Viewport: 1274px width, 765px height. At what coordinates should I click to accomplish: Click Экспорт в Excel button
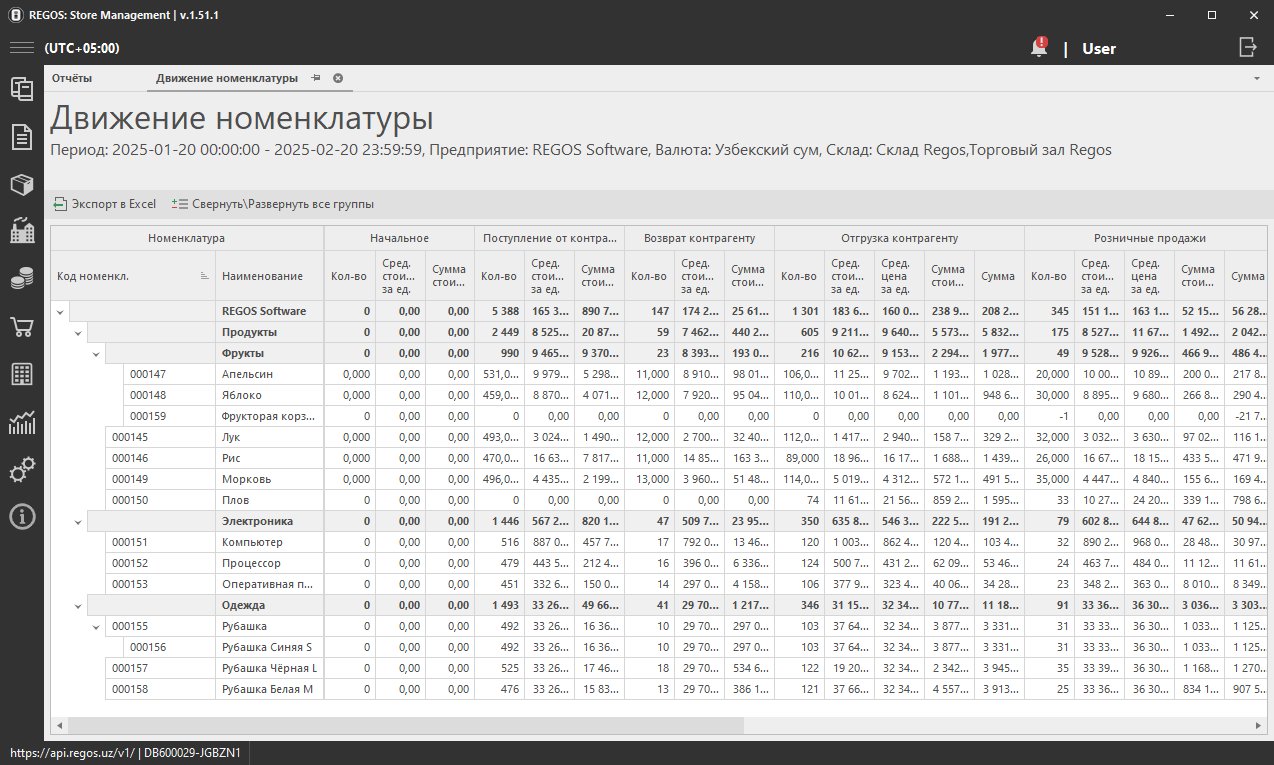coord(105,204)
